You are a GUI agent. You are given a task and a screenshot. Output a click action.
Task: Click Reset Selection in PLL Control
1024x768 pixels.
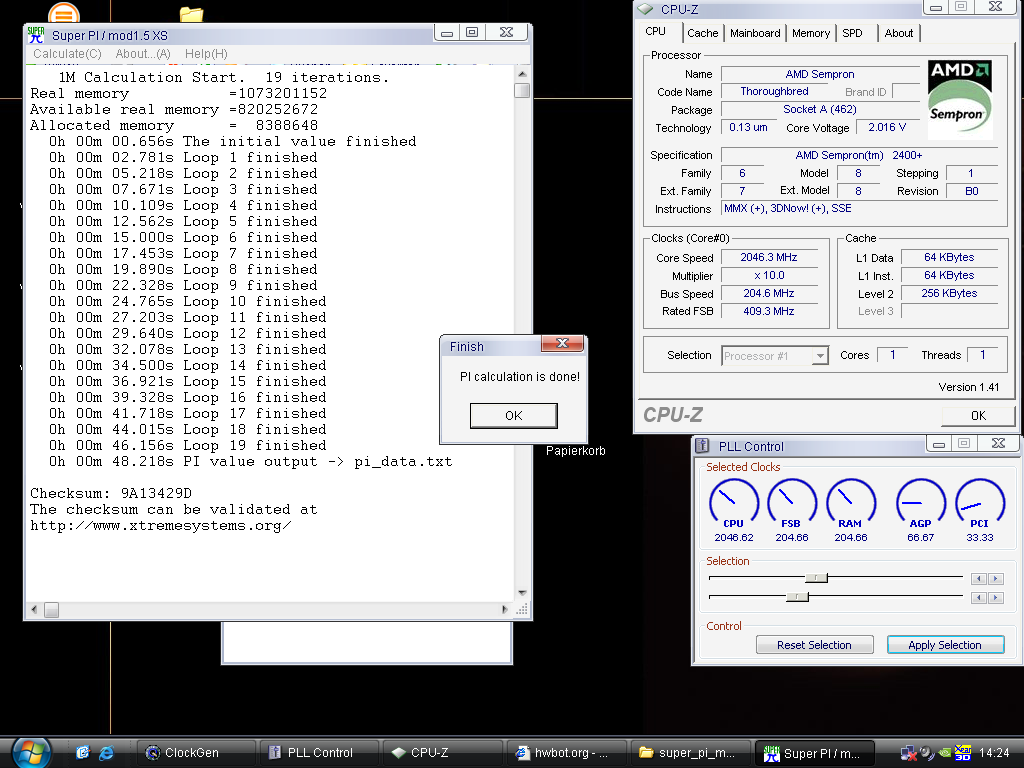[814, 645]
